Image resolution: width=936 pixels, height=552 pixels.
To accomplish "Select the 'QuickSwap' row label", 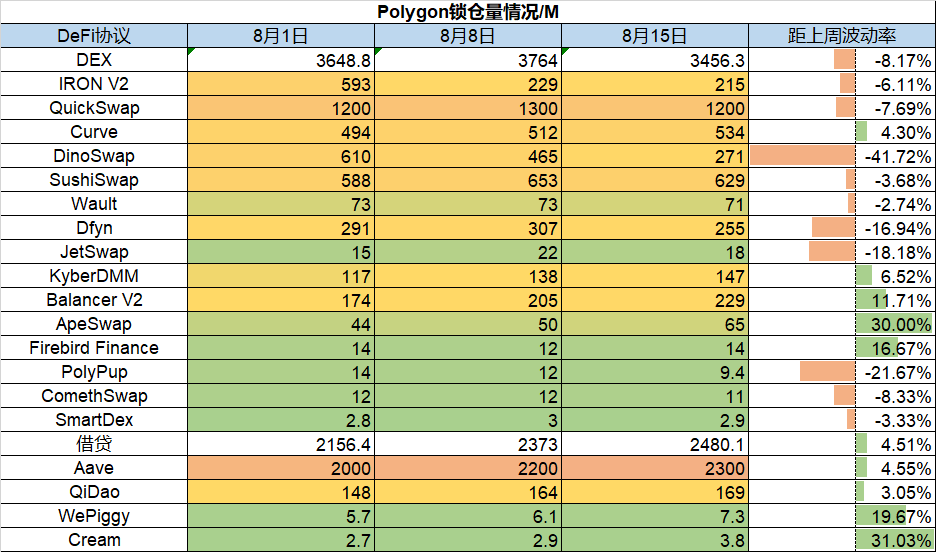I will tap(94, 108).
